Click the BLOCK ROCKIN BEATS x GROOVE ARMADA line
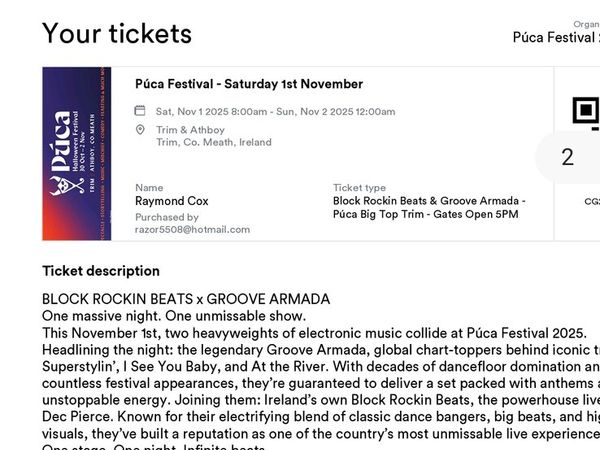The image size is (600, 450). (x=186, y=299)
